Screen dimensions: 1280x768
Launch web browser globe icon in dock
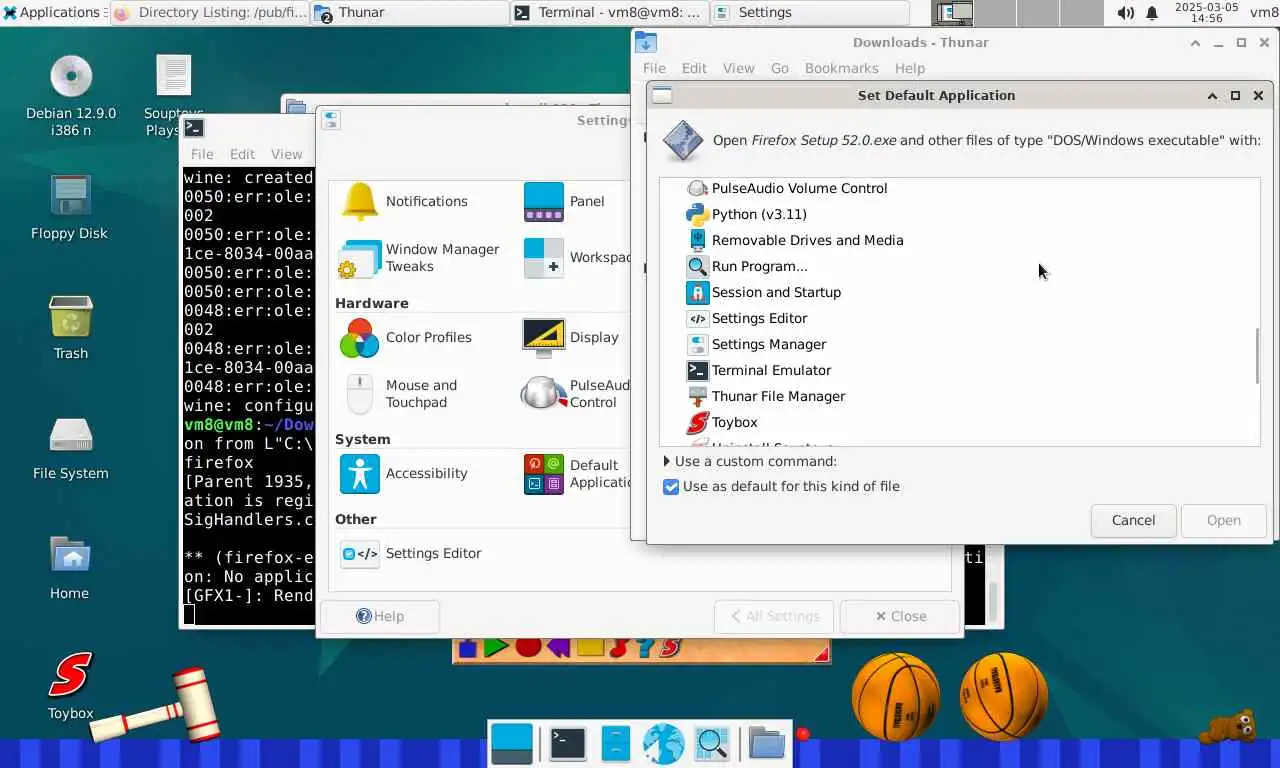point(663,744)
